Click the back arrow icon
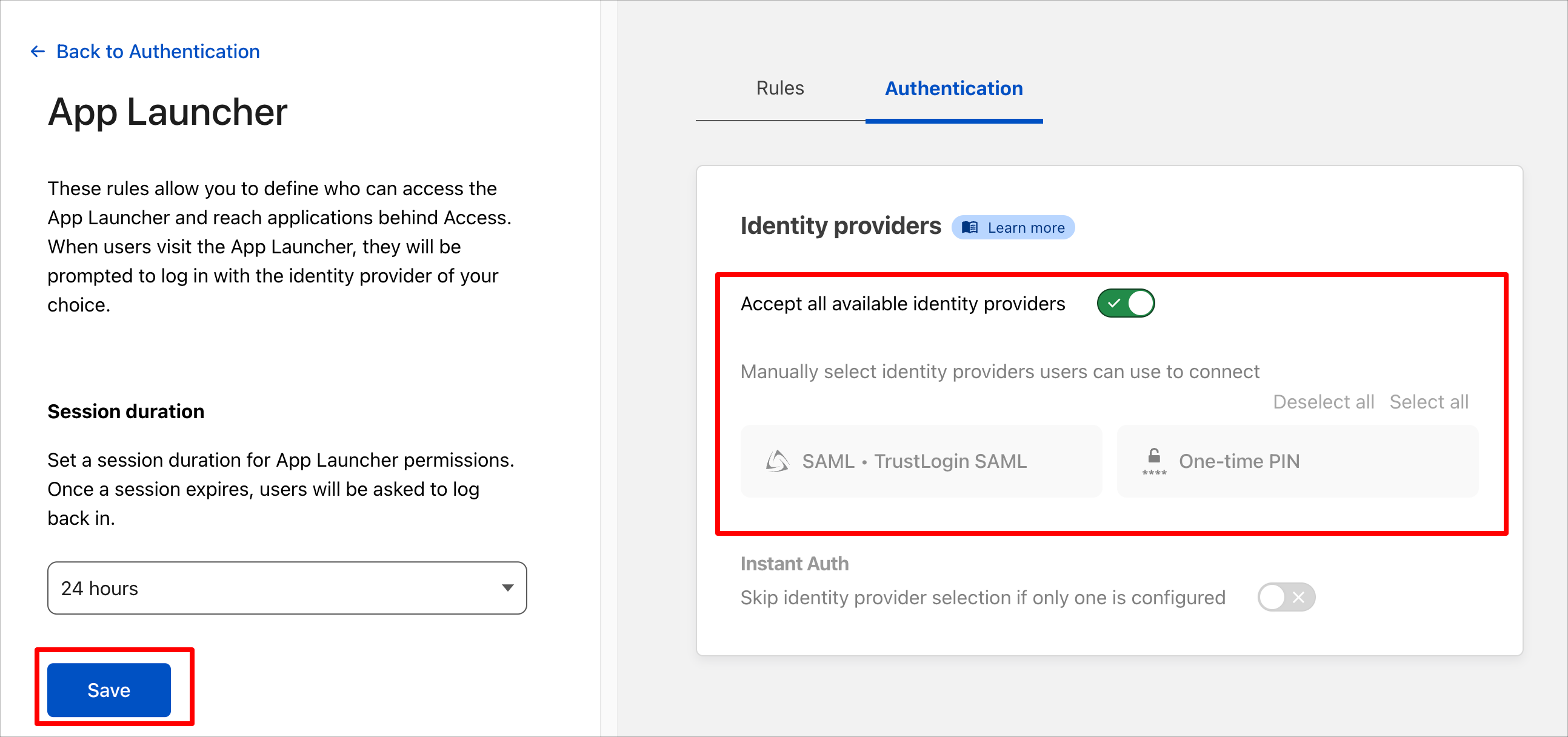Viewport: 1568px width, 737px height. tap(38, 52)
